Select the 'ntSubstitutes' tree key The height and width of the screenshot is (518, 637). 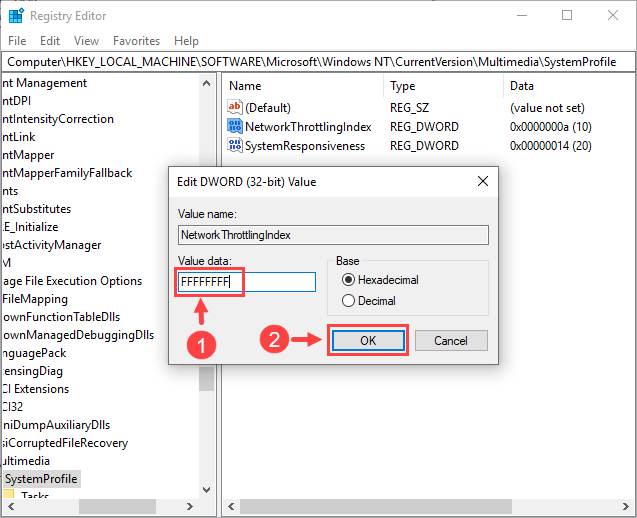[36, 209]
